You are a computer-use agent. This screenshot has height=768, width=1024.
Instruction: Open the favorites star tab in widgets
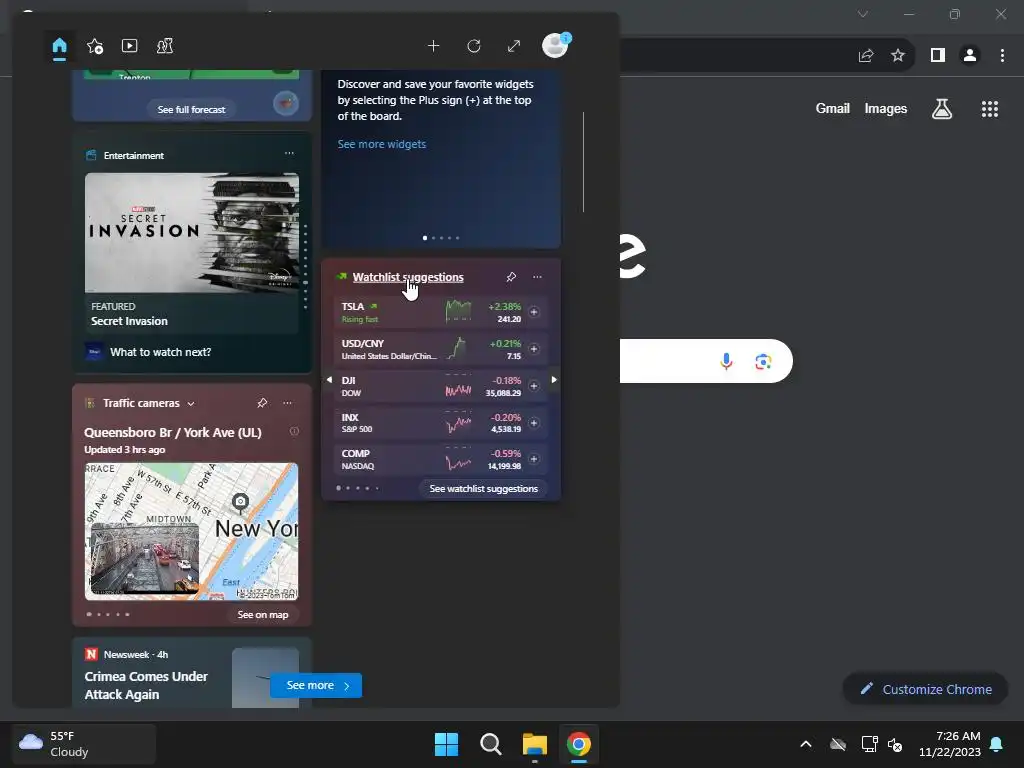(95, 46)
